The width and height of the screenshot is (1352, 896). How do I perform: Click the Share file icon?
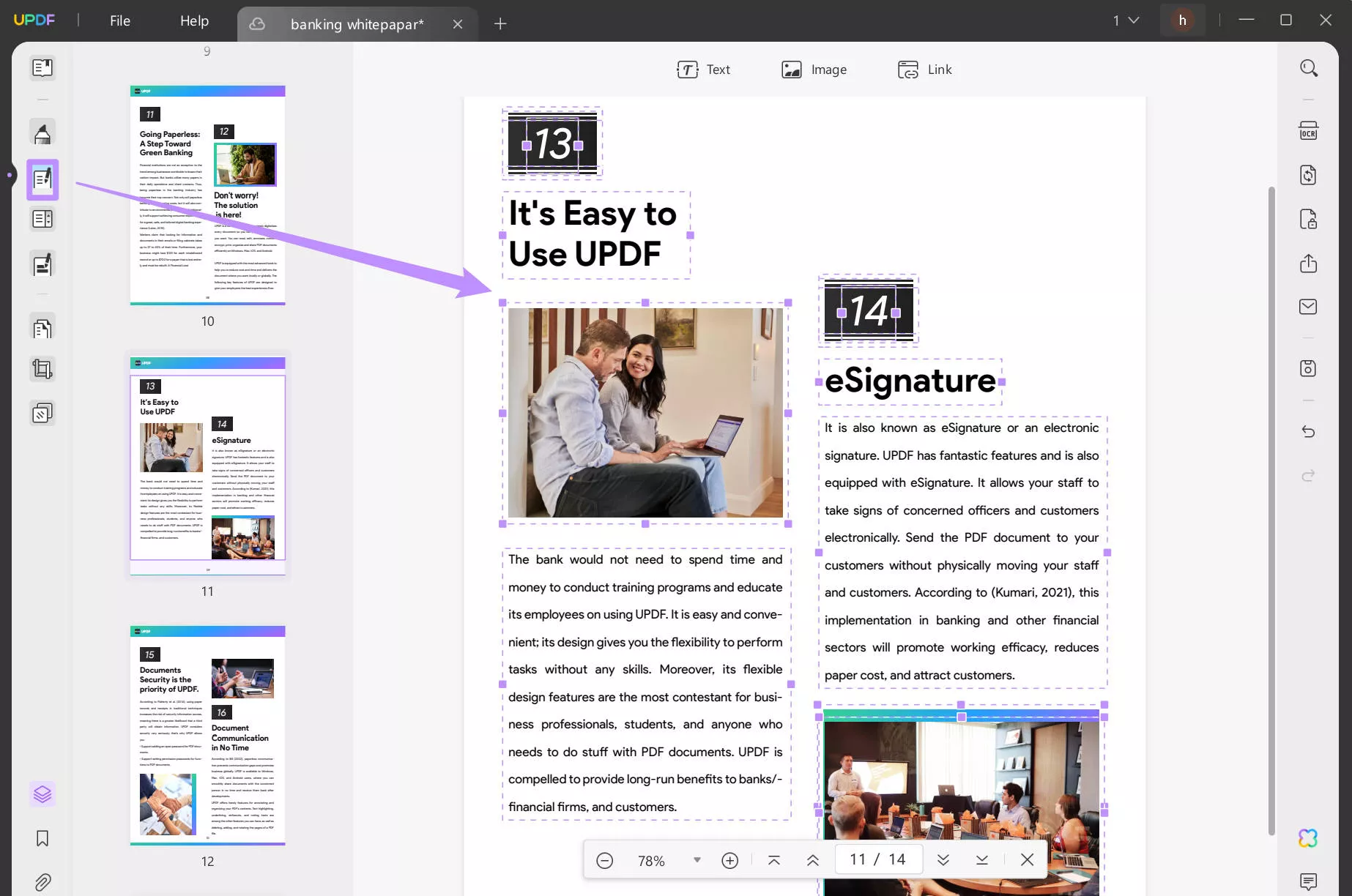(1309, 264)
